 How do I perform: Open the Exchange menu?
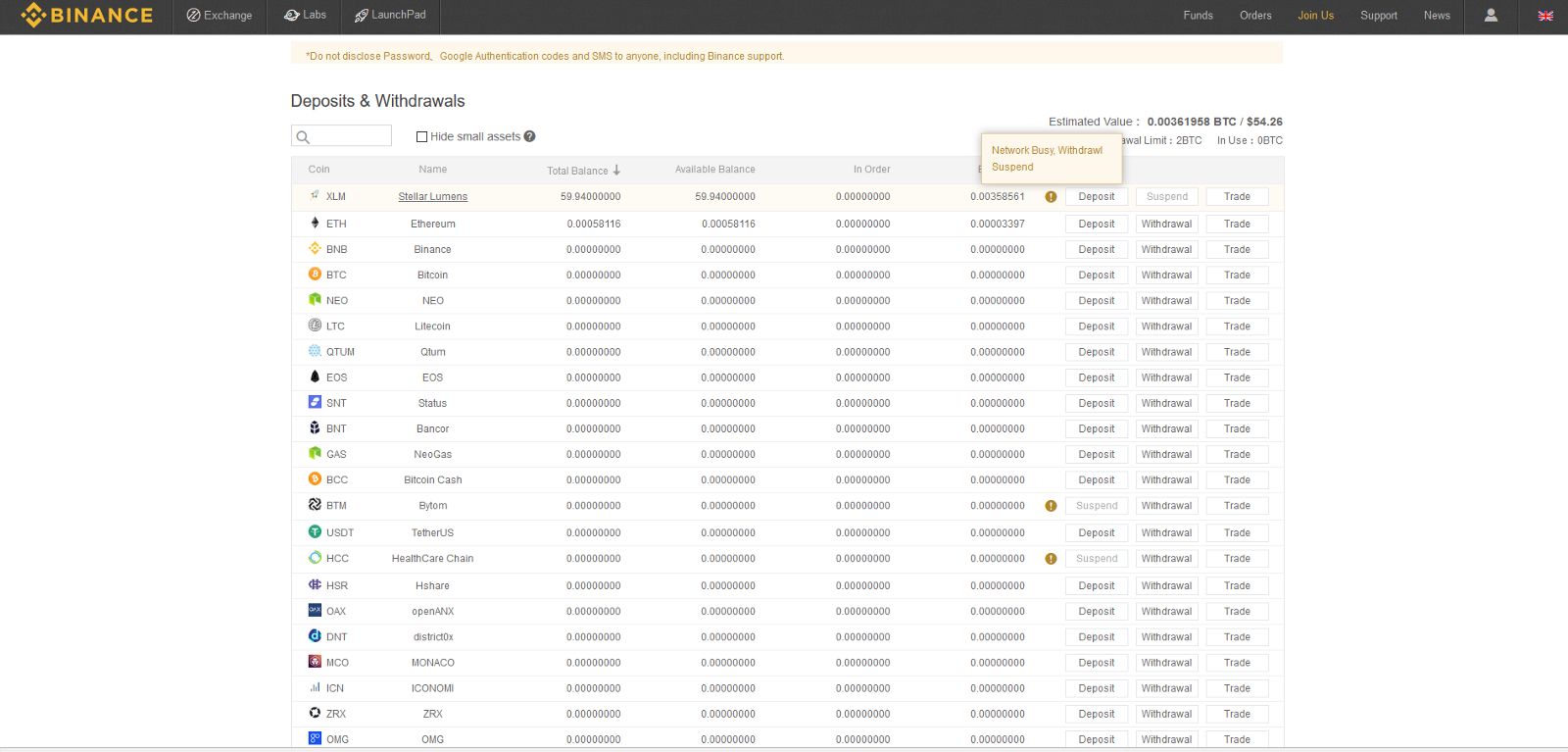click(x=220, y=16)
